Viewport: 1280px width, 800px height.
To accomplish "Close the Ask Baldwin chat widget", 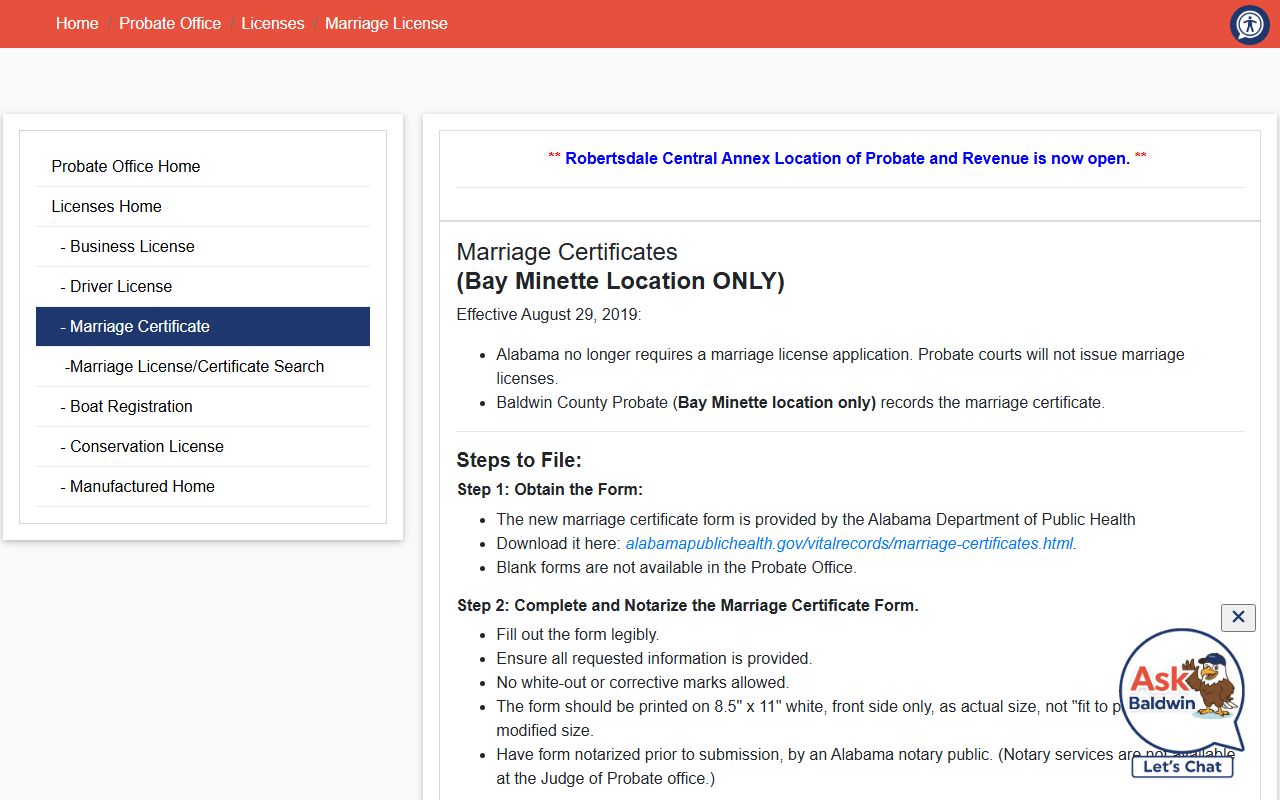I will click(1238, 617).
